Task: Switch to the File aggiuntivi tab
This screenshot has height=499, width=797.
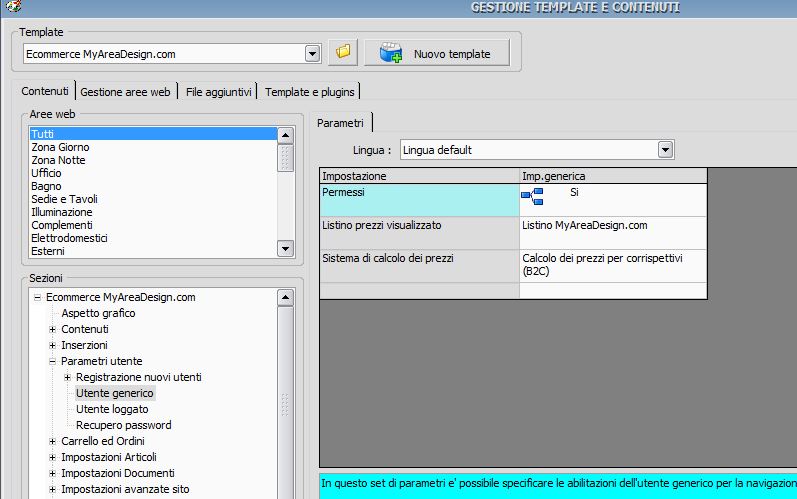Action: click(x=219, y=92)
